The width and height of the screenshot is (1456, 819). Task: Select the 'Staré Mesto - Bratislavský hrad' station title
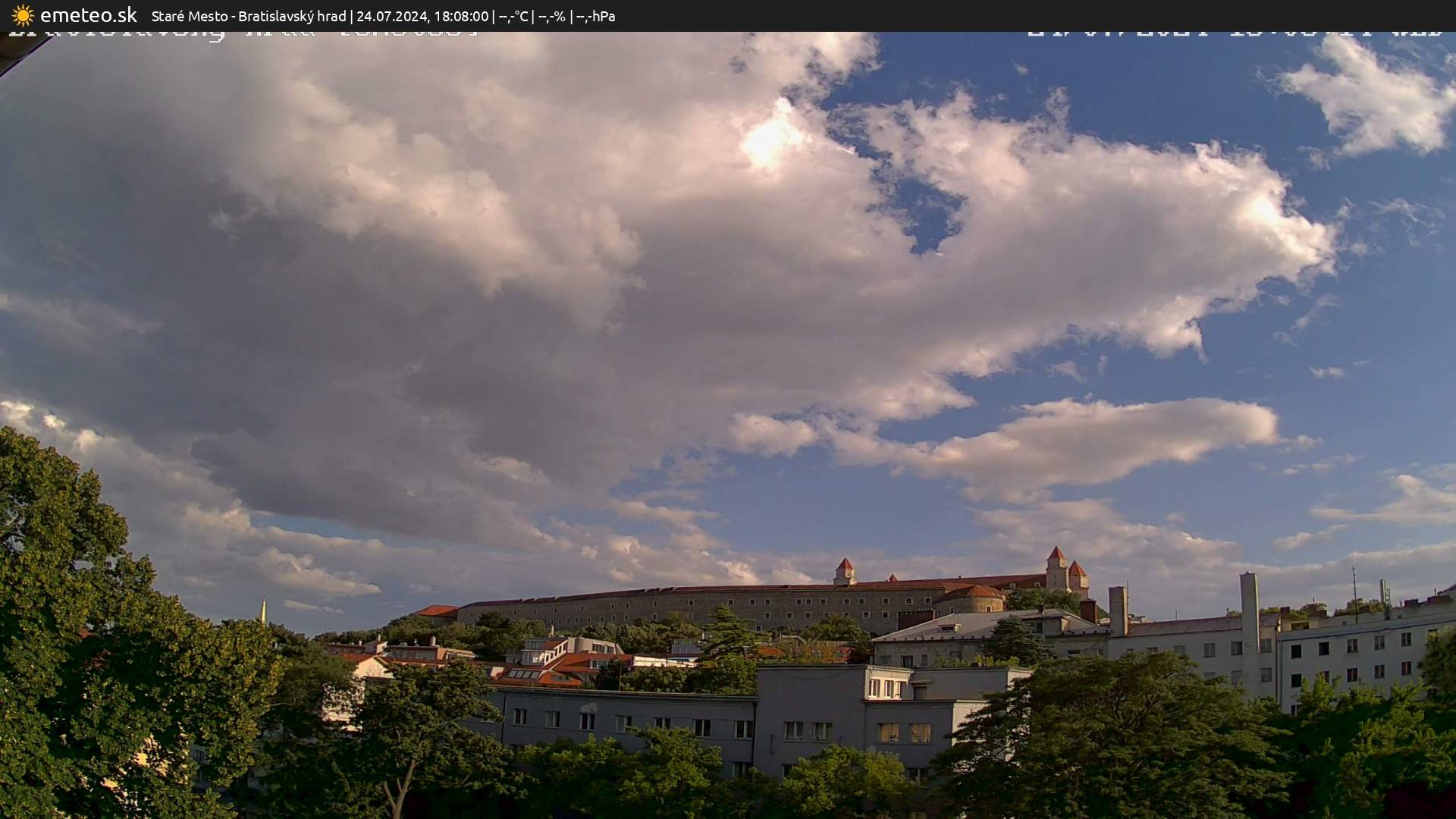click(x=249, y=16)
